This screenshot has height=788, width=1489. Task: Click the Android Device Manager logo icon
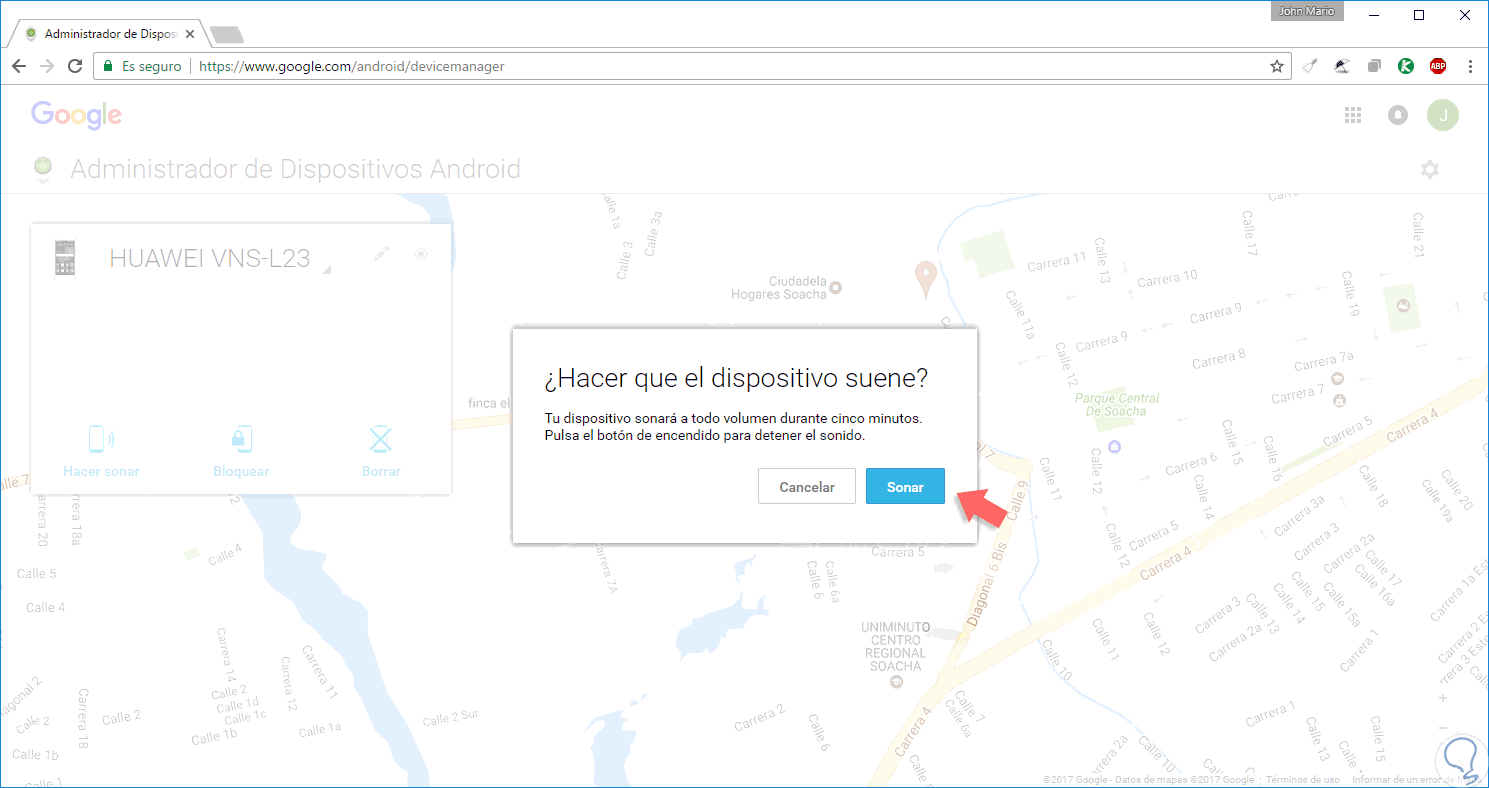[x=43, y=169]
